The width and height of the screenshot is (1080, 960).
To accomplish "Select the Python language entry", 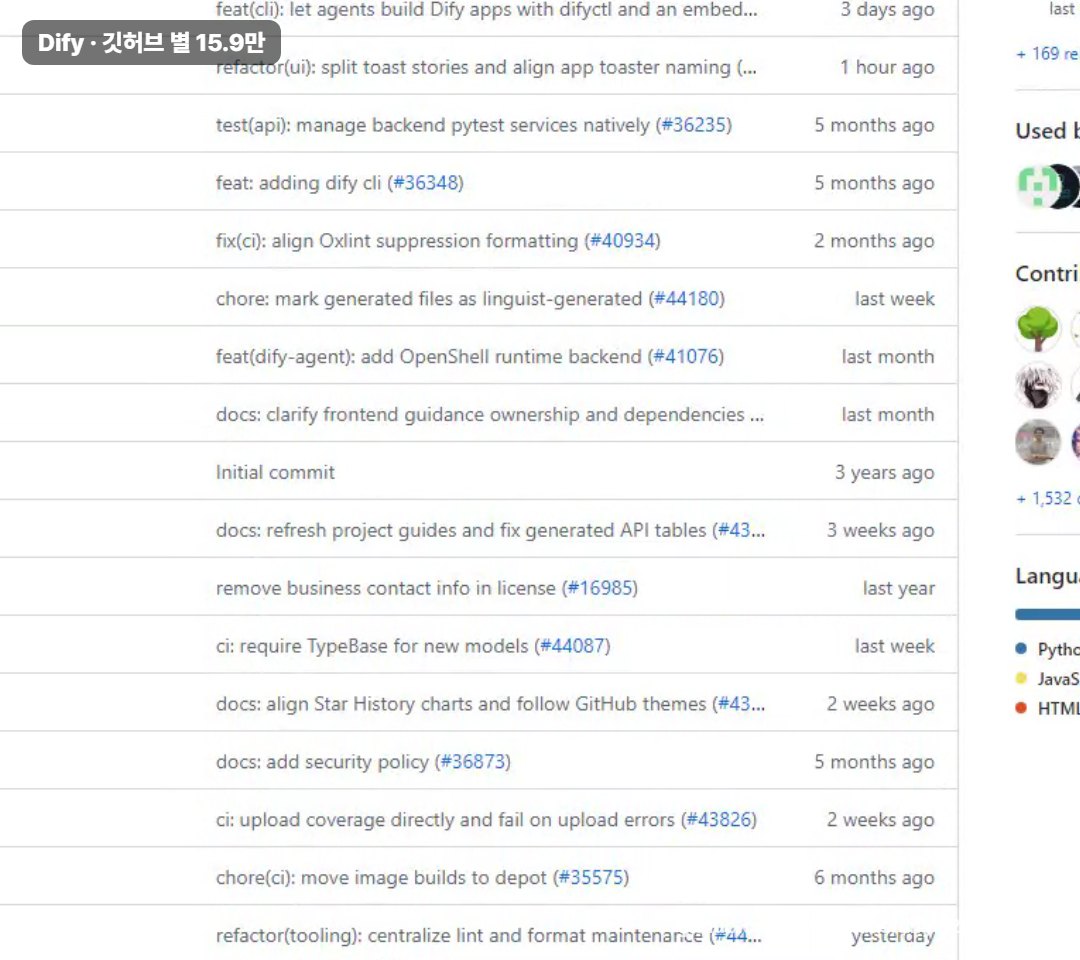I will click(1048, 649).
